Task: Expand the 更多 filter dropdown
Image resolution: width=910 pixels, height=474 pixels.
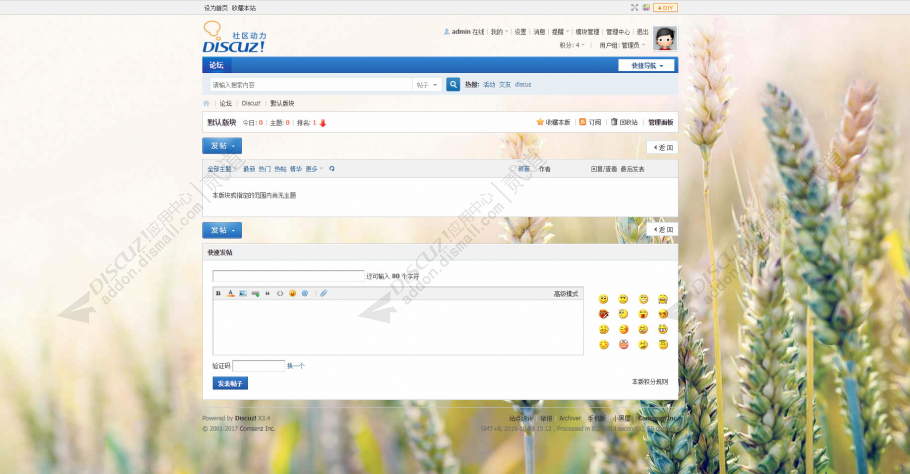Action: 314,169
